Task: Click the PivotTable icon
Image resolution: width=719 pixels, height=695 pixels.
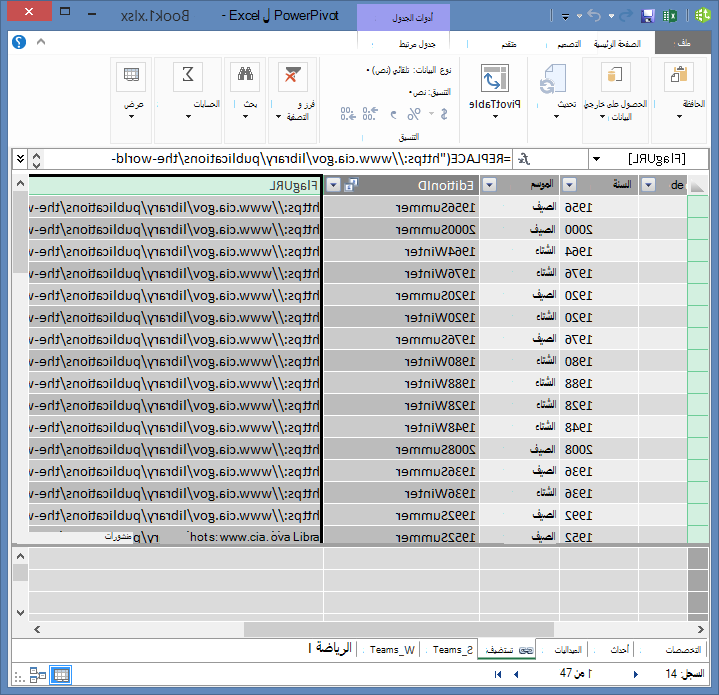Action: pos(495,78)
